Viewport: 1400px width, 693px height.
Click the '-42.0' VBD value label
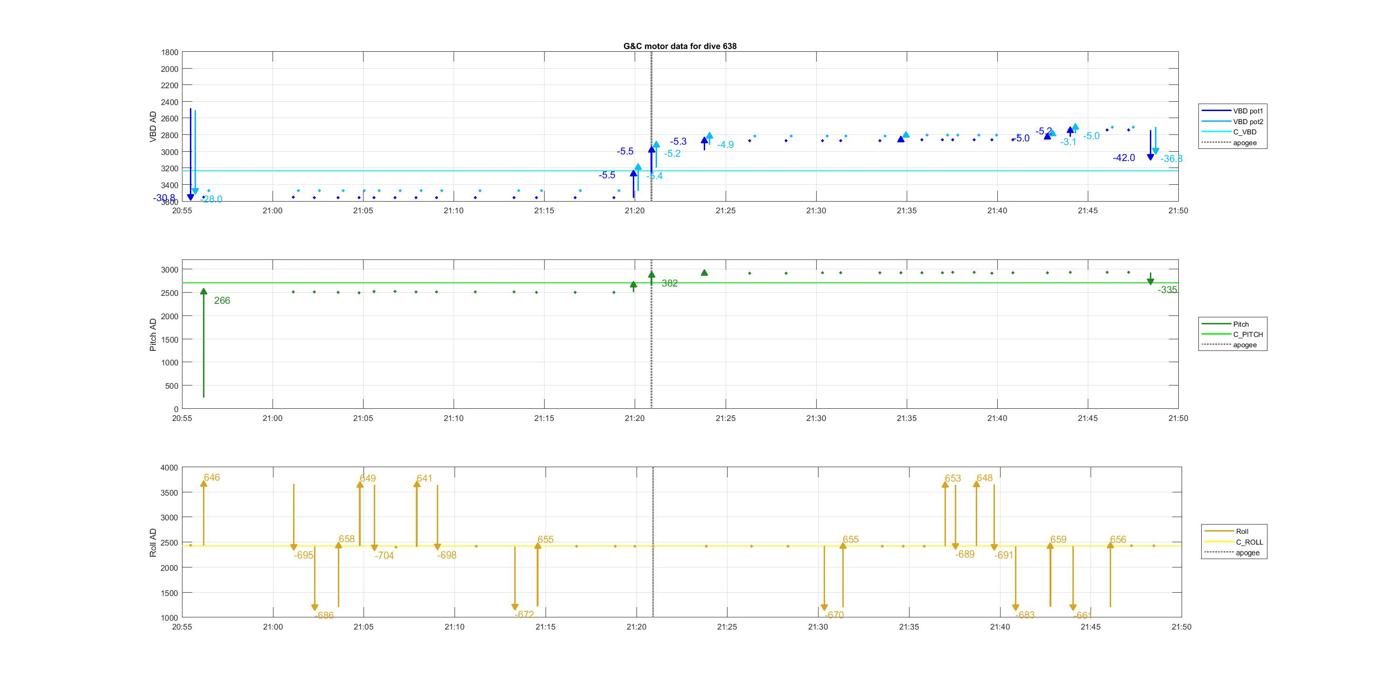[x=1124, y=158]
